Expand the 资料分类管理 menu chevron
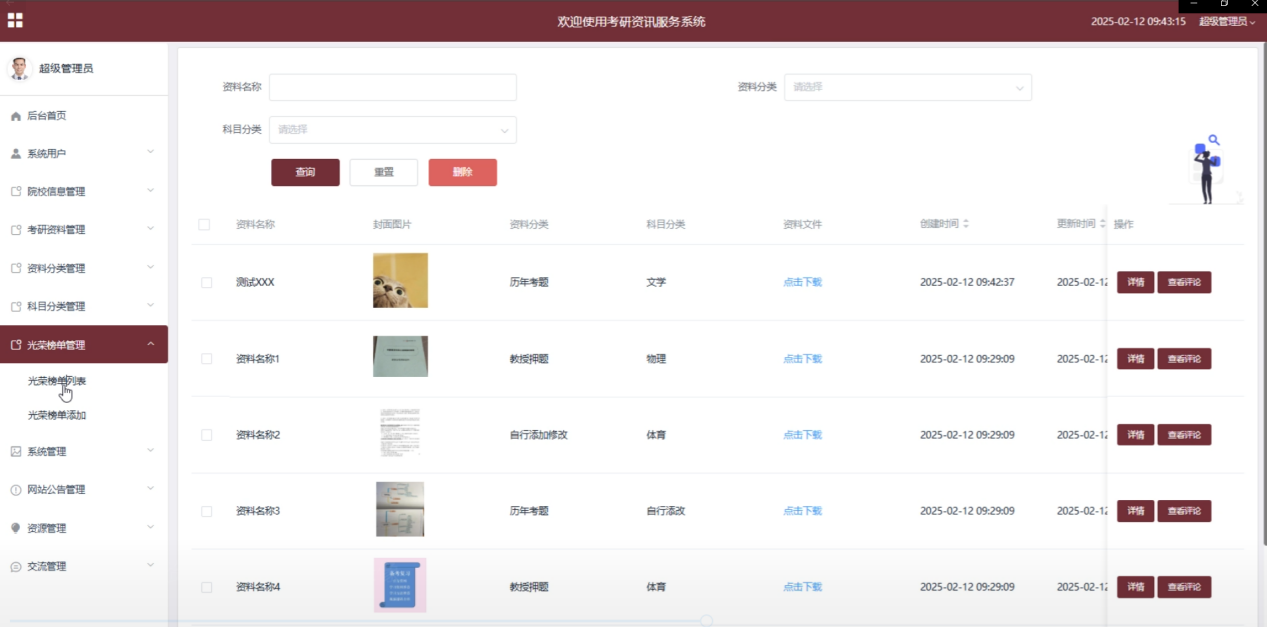Screen dimensions: 1267x627 point(150,267)
